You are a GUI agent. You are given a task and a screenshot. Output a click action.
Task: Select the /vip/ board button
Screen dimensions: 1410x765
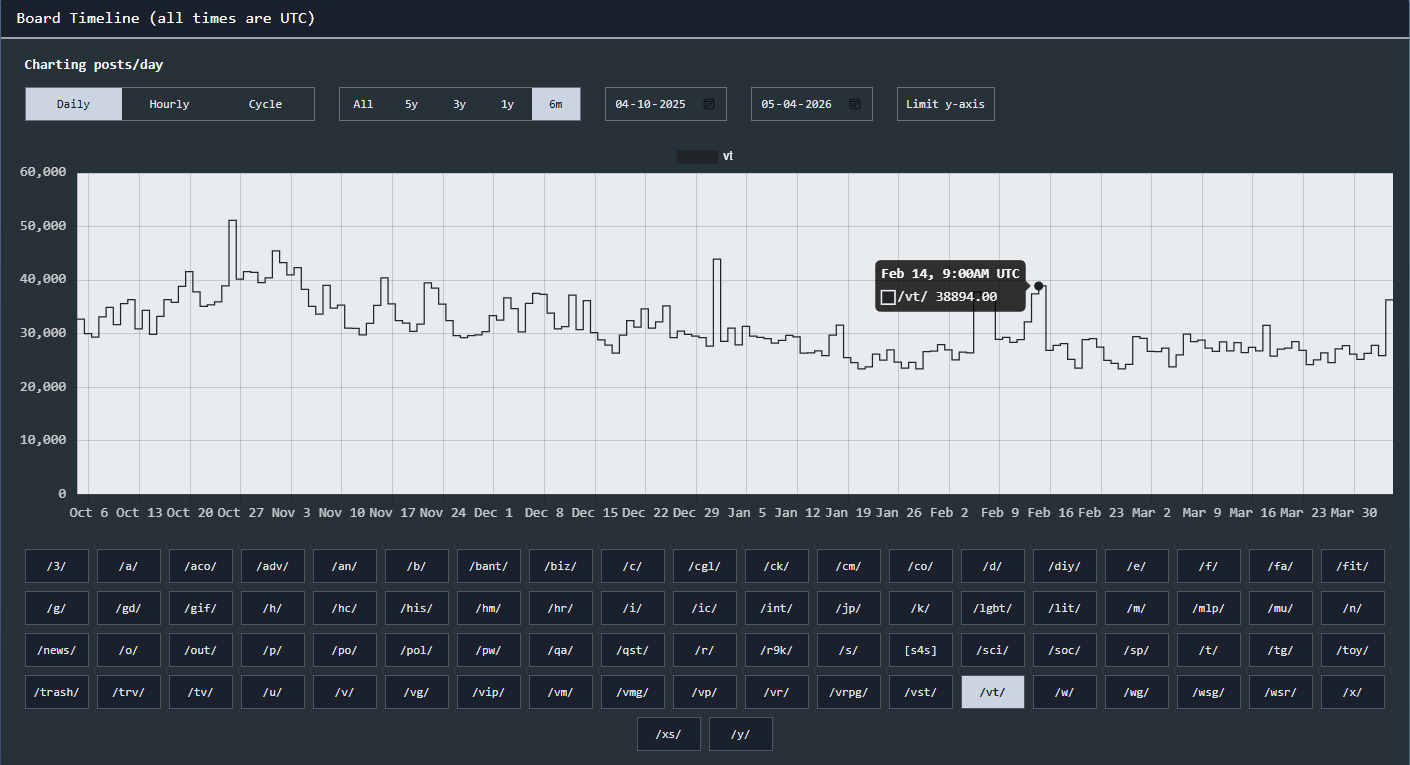pos(489,692)
